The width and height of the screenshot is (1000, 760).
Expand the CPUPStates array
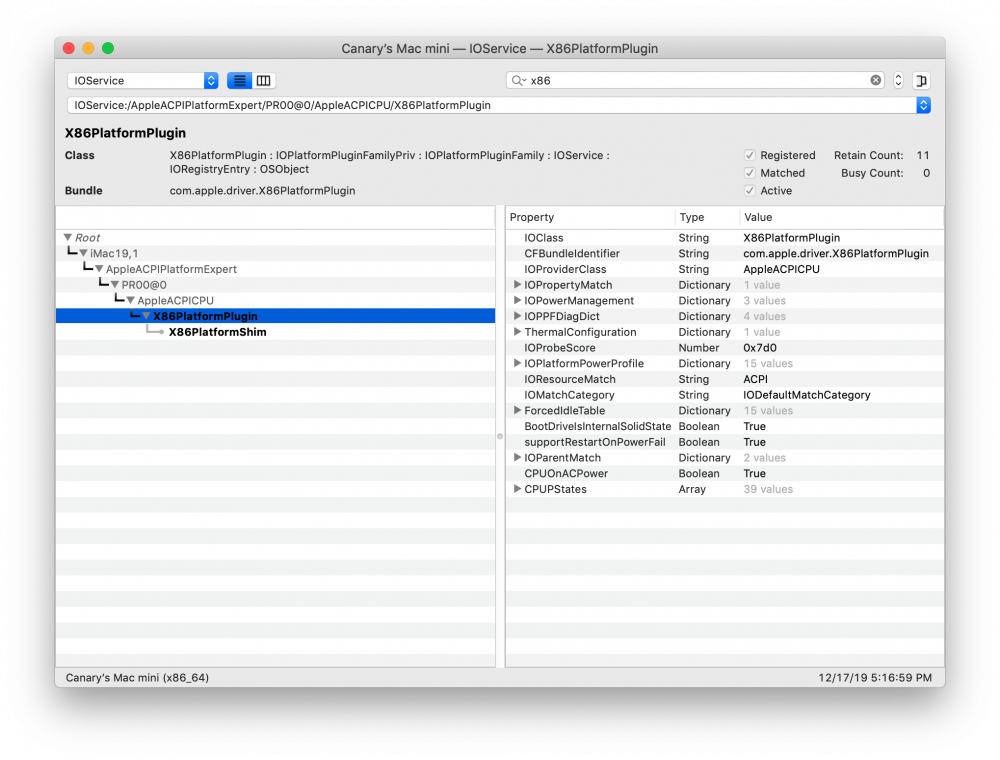click(x=517, y=489)
